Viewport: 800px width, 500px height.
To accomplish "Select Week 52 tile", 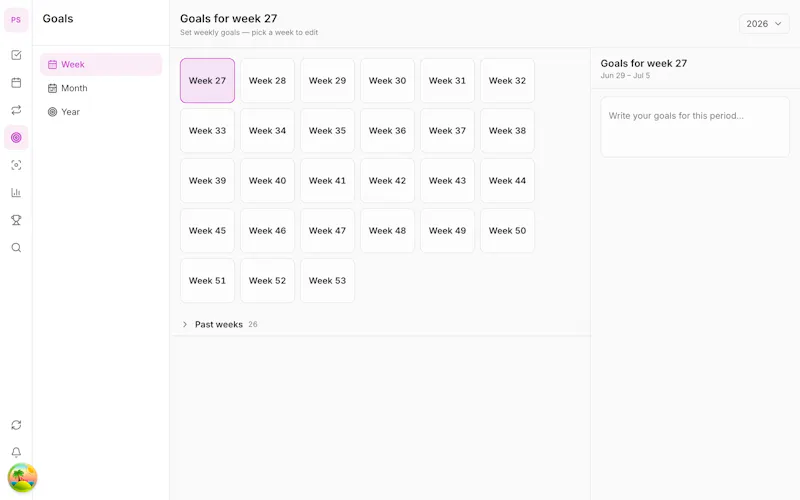I will point(267,281).
